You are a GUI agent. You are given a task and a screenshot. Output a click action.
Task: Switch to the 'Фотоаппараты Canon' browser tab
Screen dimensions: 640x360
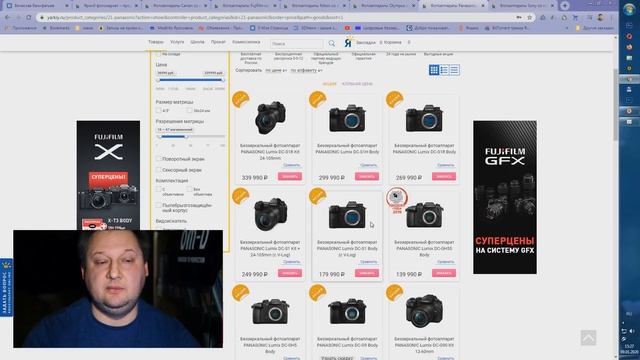pos(177,6)
